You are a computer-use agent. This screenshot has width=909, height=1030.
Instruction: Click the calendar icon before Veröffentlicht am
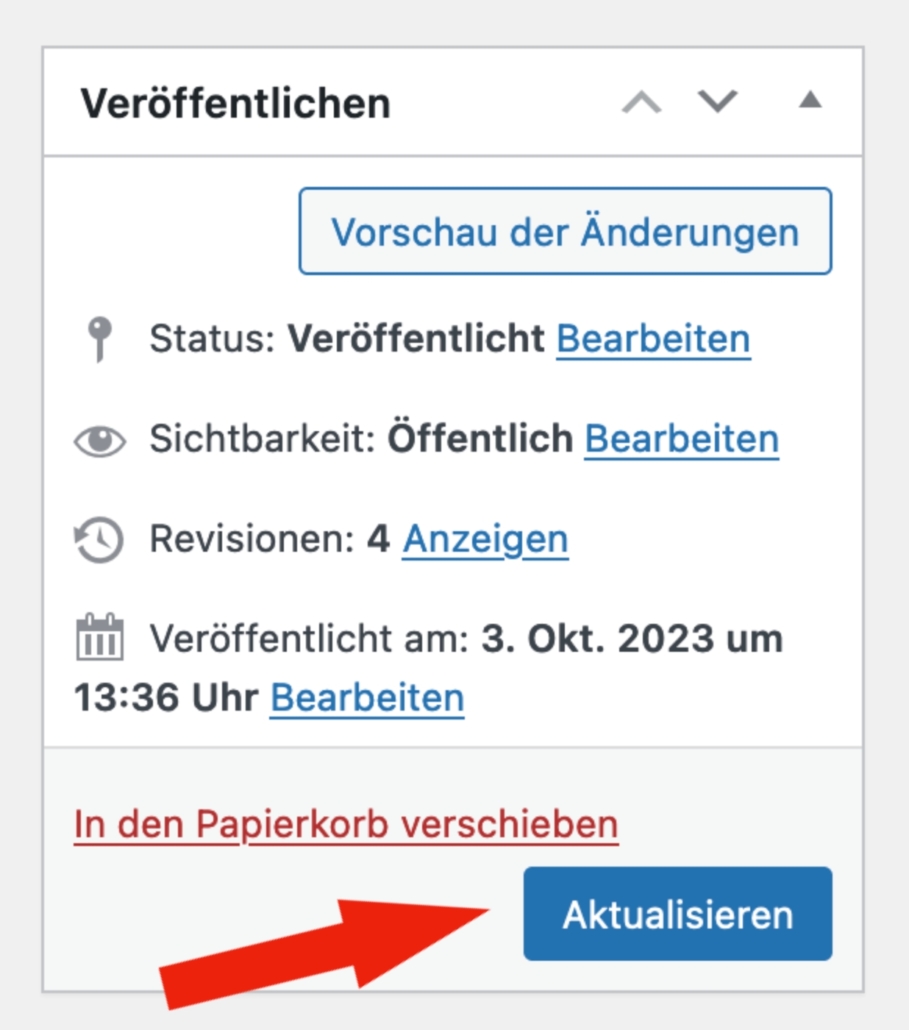(x=99, y=638)
